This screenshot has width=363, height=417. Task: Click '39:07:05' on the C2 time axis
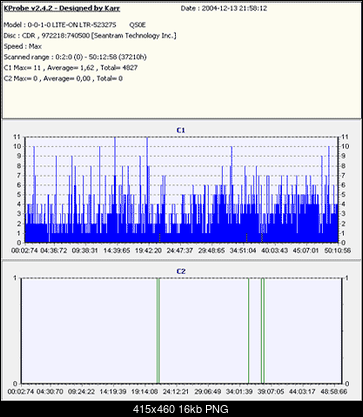click(270, 391)
